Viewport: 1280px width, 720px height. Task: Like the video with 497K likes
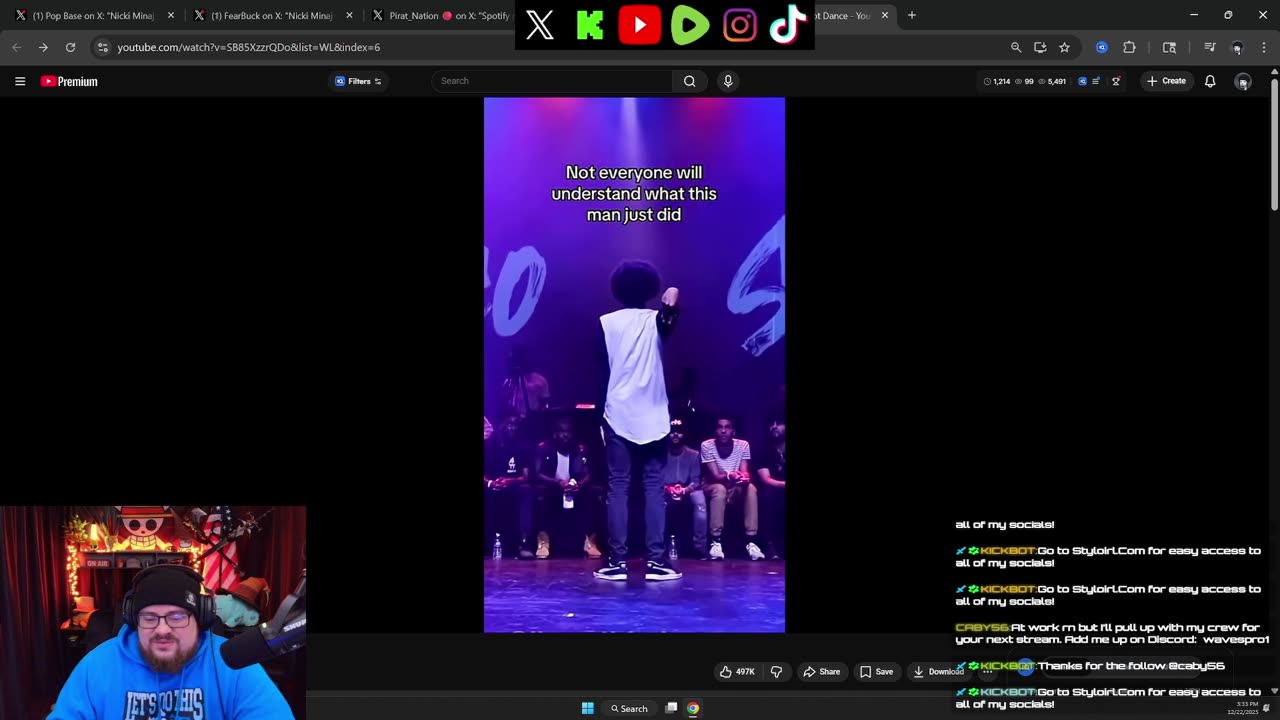(x=737, y=672)
